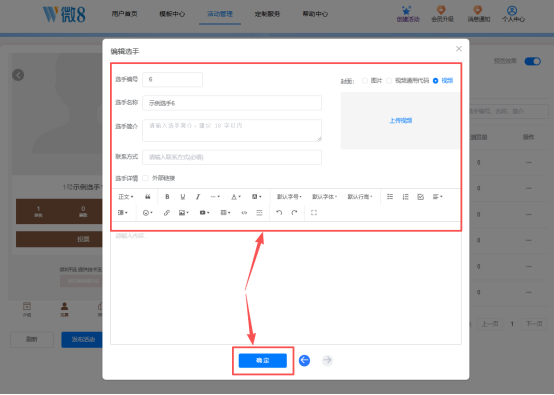Open the 默认字体 font family dropdown

coord(324,197)
